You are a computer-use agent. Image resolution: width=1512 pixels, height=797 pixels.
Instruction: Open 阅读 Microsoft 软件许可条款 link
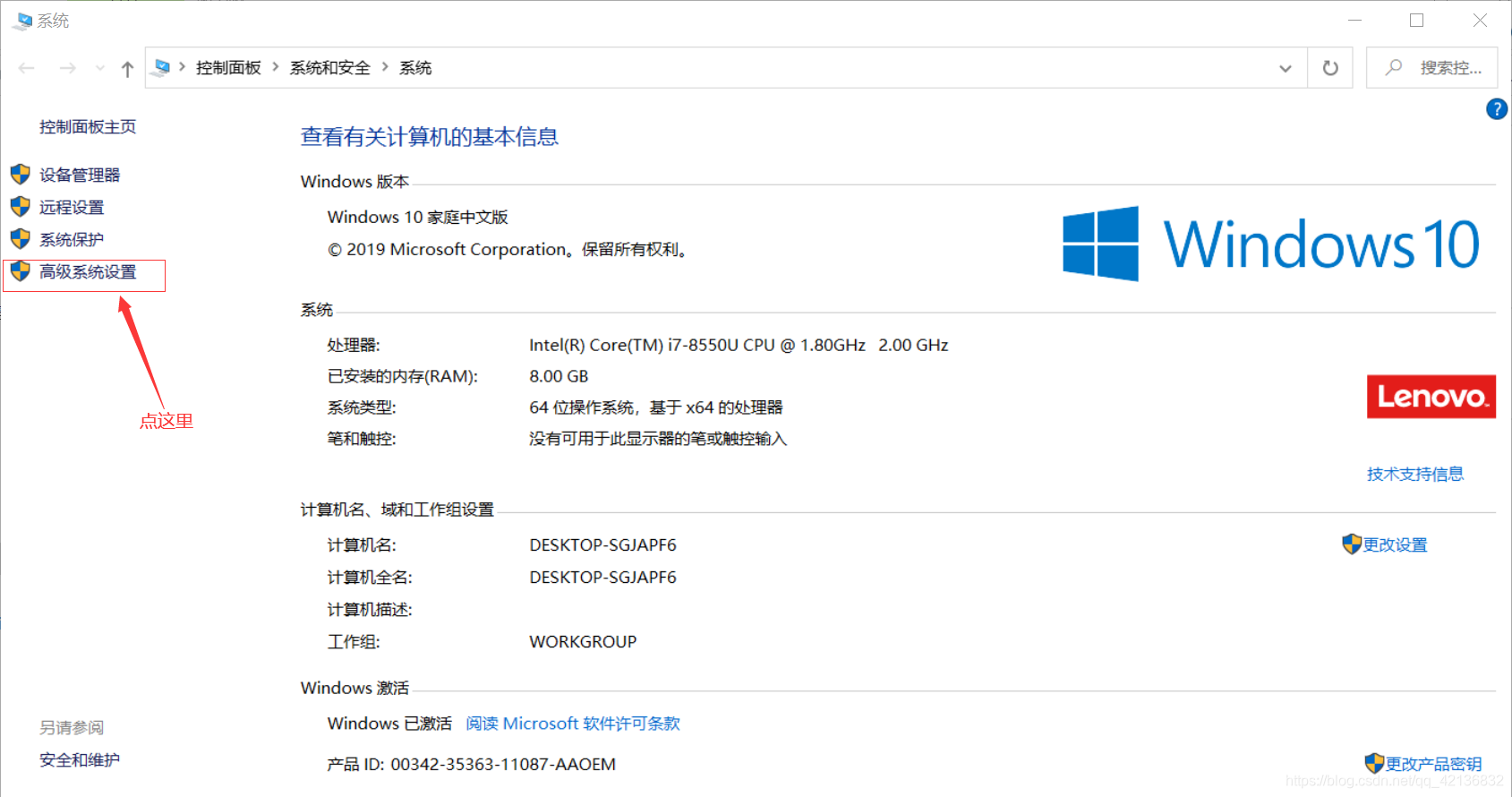(x=573, y=724)
